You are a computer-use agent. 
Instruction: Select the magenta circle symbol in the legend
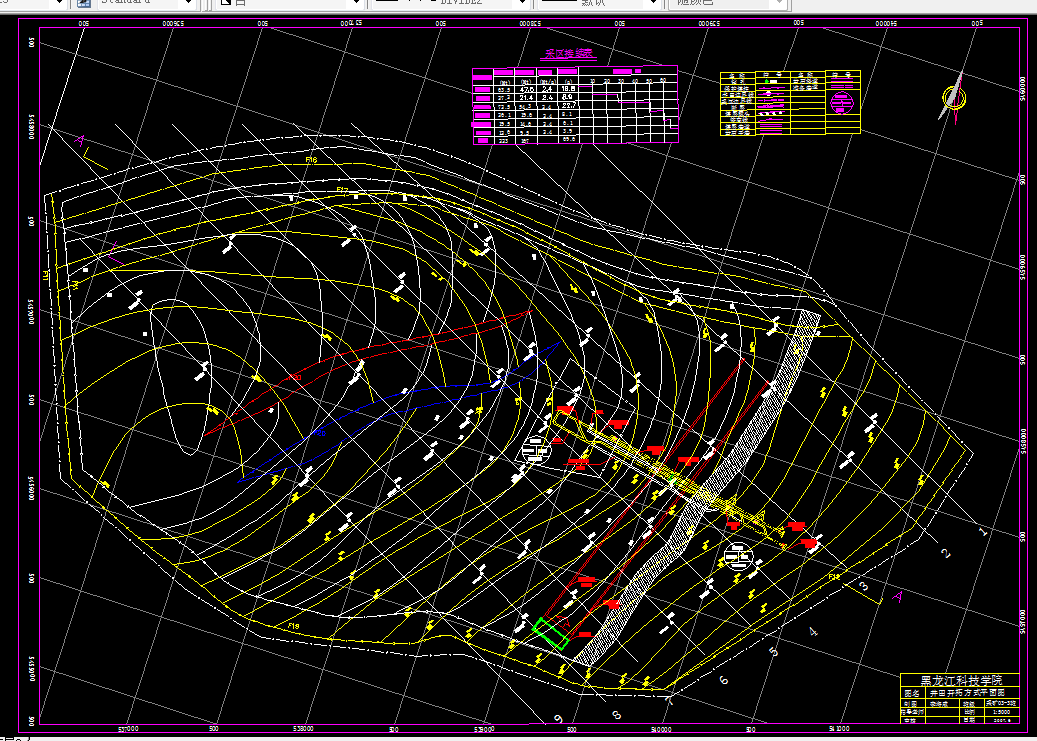point(842,103)
